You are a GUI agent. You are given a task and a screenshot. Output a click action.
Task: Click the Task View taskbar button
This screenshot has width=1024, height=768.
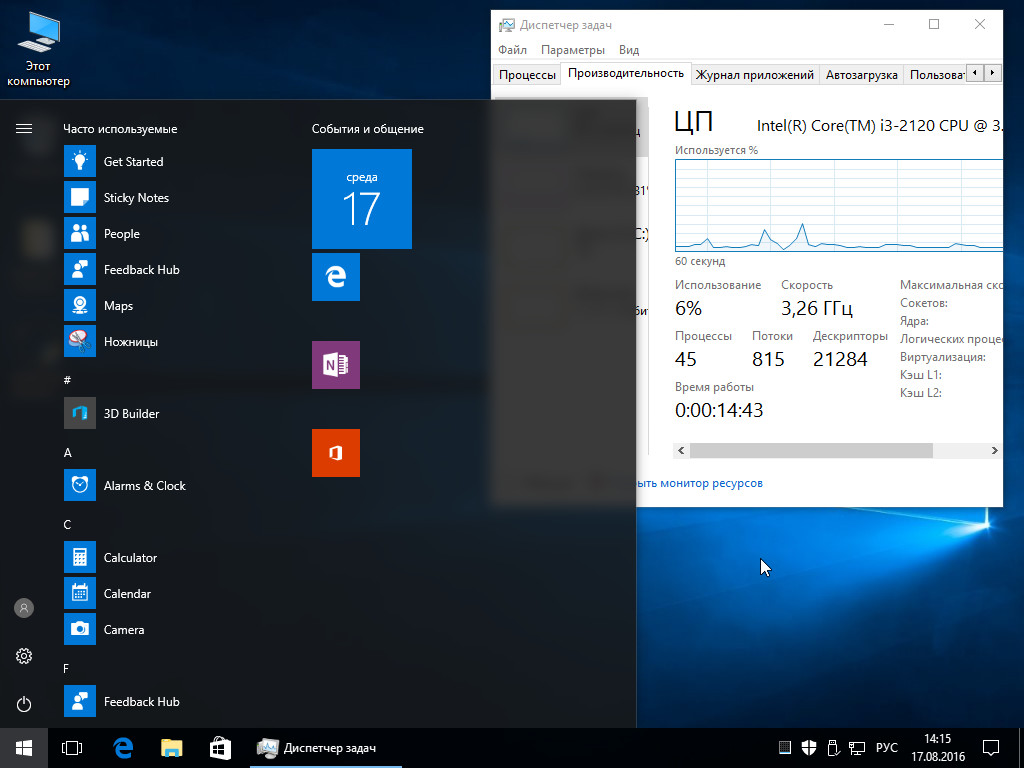pyautogui.click(x=72, y=747)
